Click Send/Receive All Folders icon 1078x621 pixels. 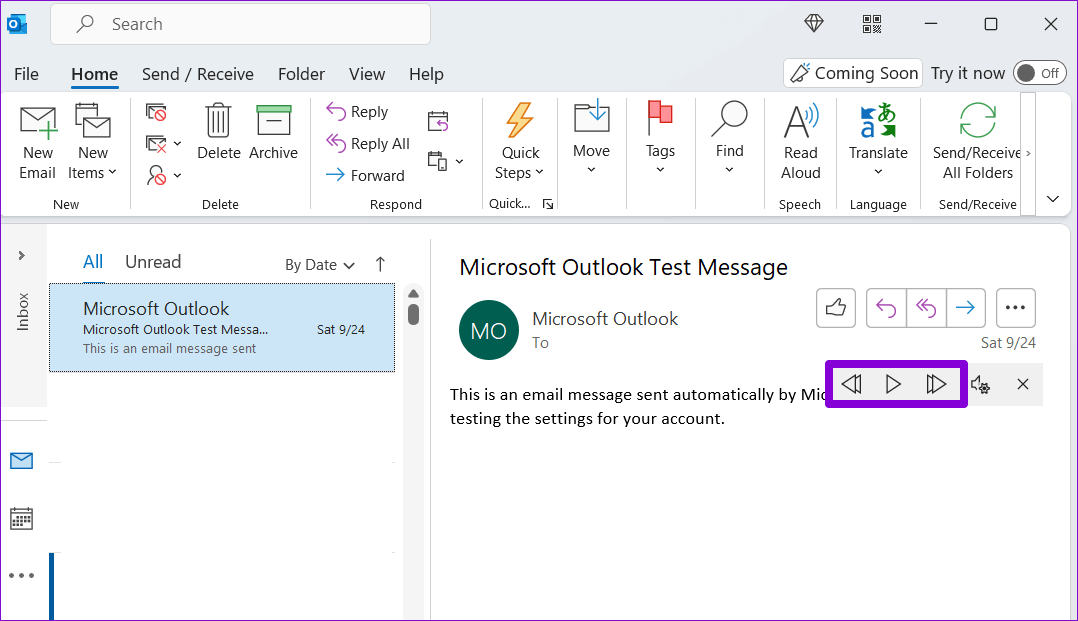click(977, 122)
